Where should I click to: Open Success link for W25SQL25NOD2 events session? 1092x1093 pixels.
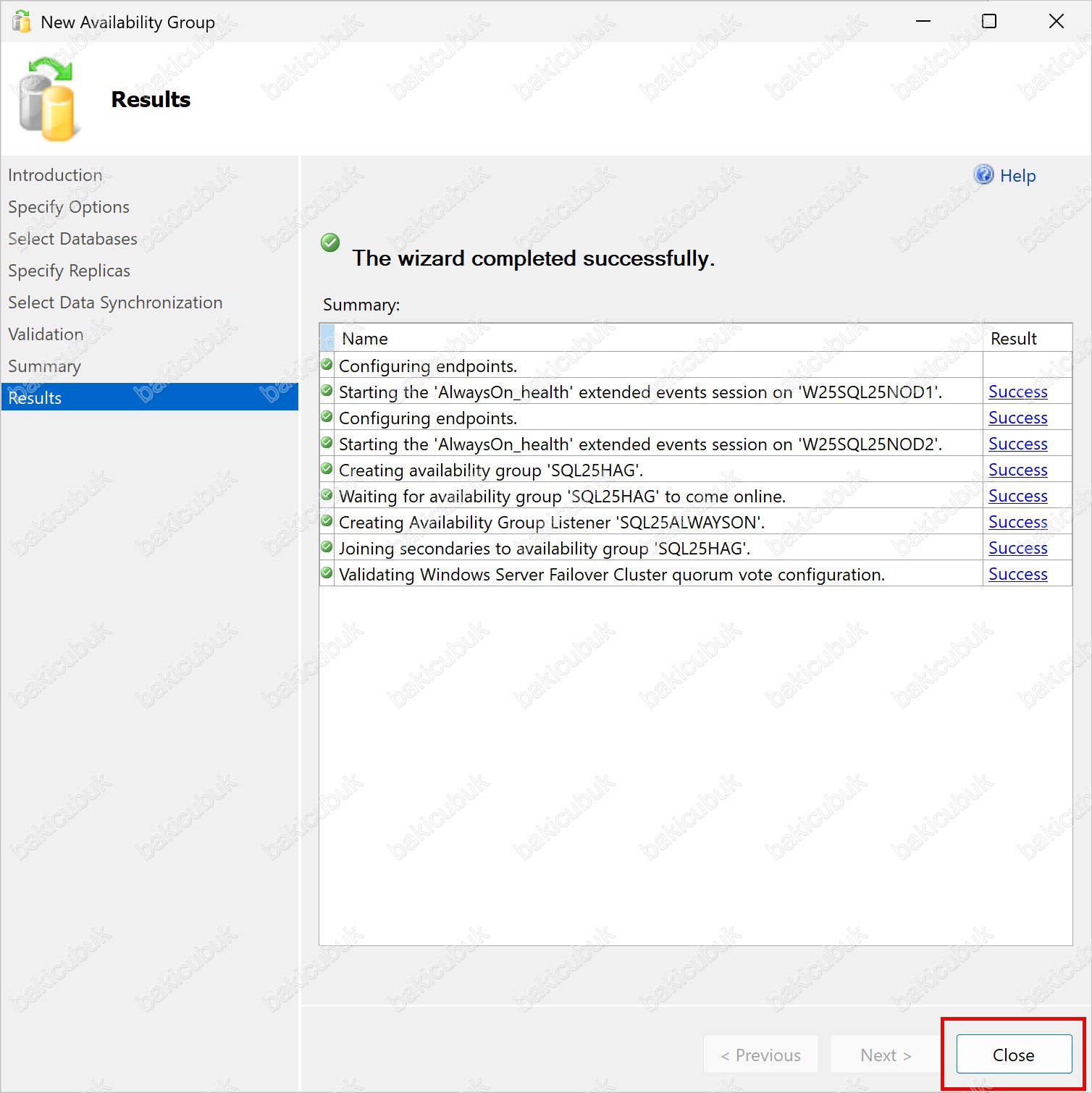pyautogui.click(x=1017, y=444)
